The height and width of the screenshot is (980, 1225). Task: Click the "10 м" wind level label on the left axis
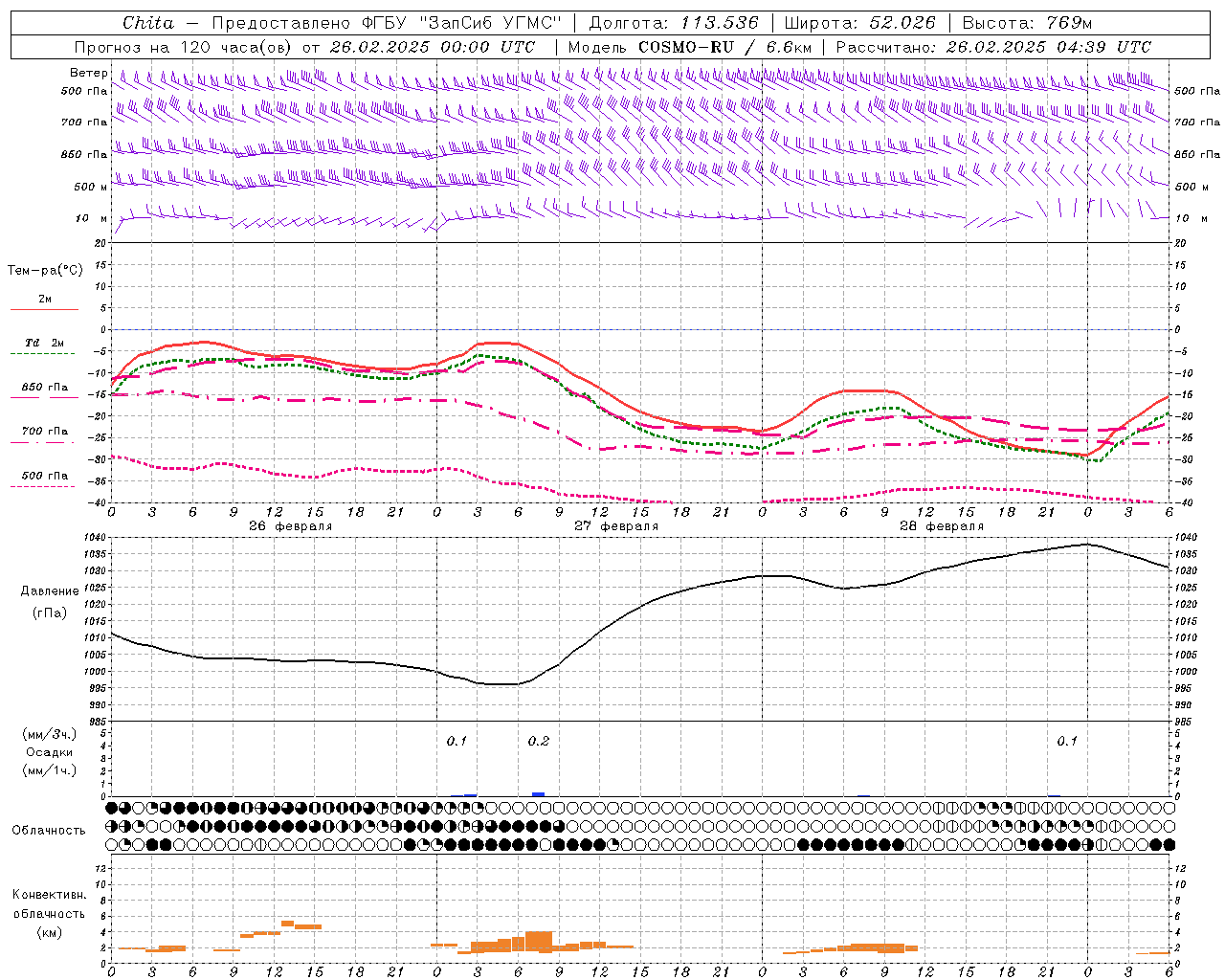tap(92, 218)
